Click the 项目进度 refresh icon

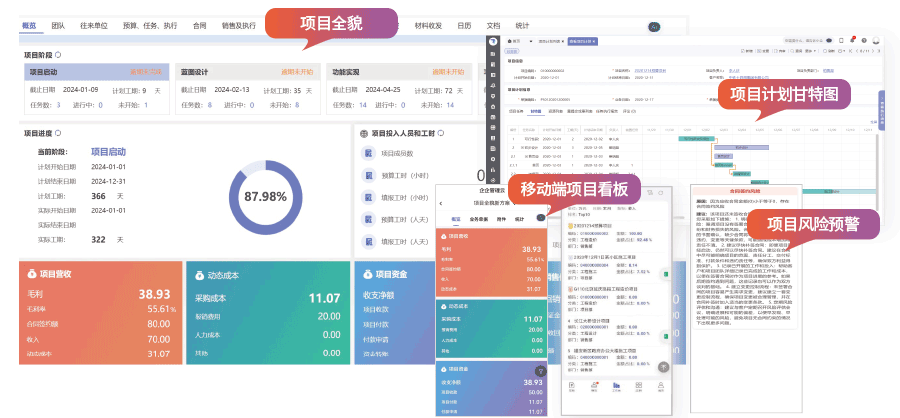coord(58,131)
